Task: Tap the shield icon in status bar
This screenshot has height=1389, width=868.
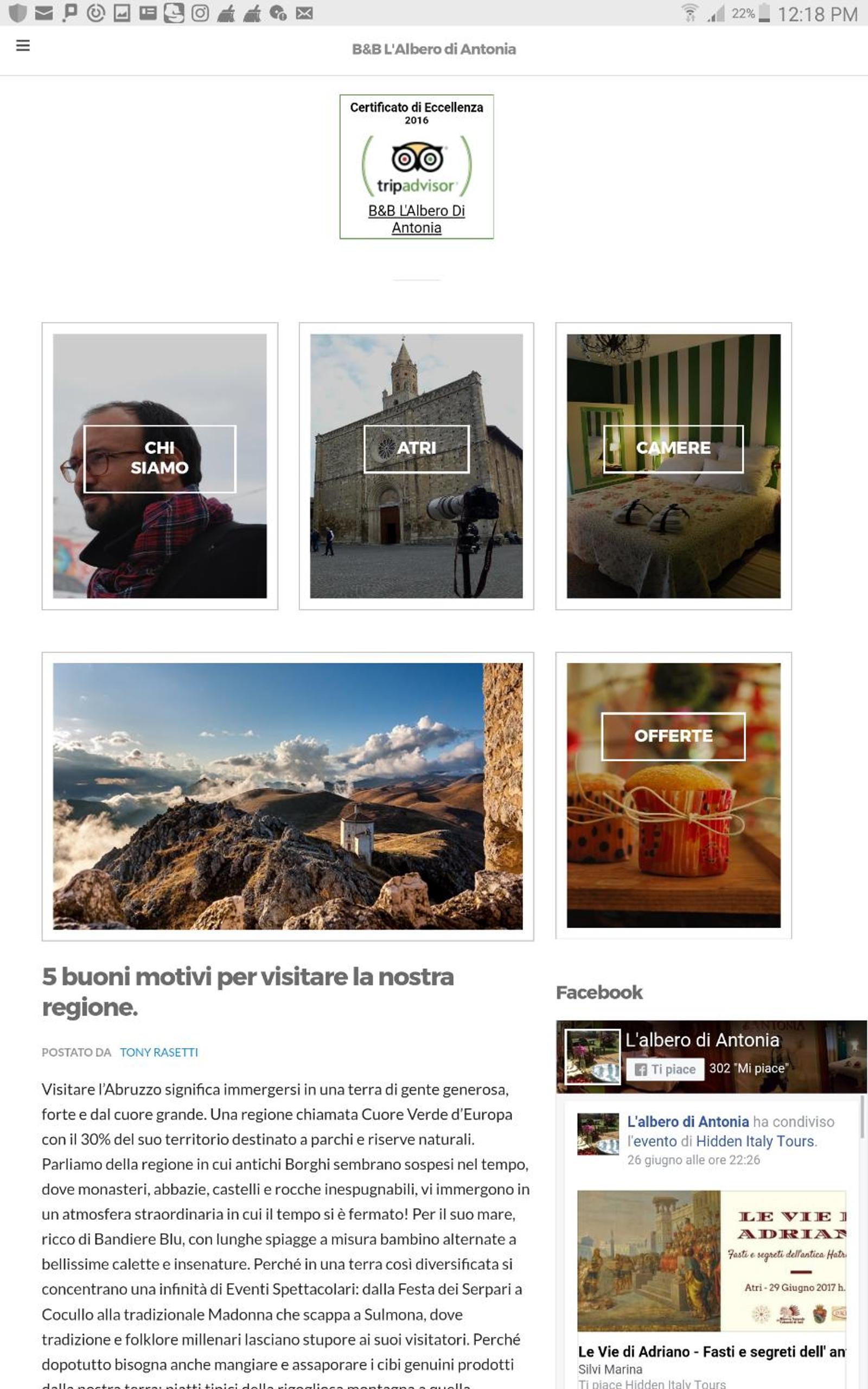Action: pyautogui.click(x=18, y=12)
